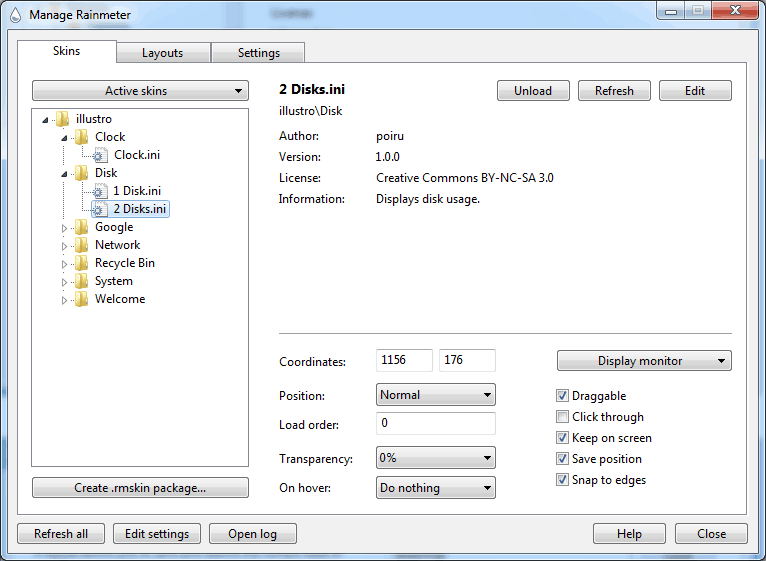Image resolution: width=766 pixels, height=561 pixels.
Task: Click the Y coordinate field showing 176
Action: coord(467,360)
